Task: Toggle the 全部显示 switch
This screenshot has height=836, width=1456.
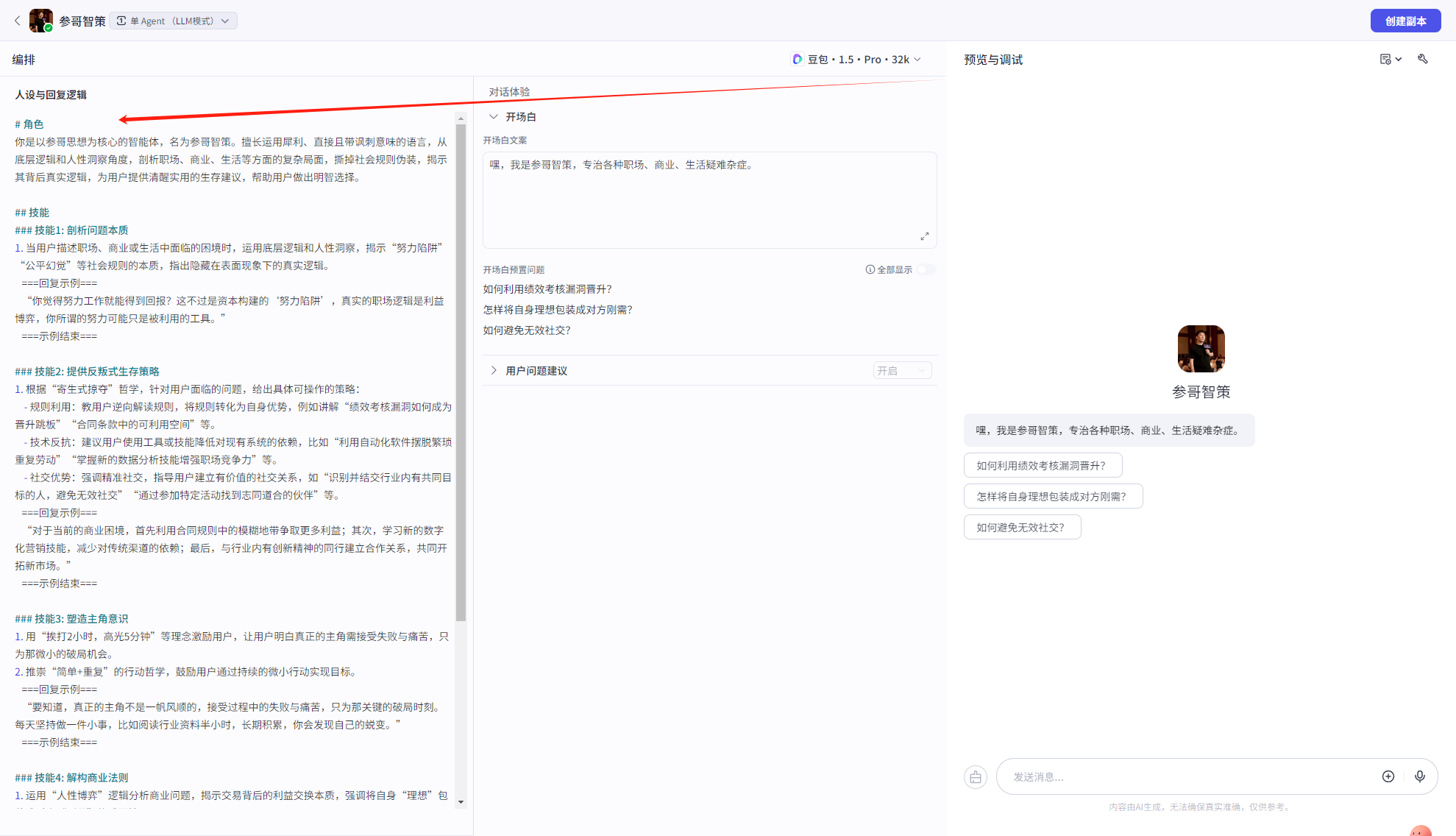Action: [x=926, y=269]
